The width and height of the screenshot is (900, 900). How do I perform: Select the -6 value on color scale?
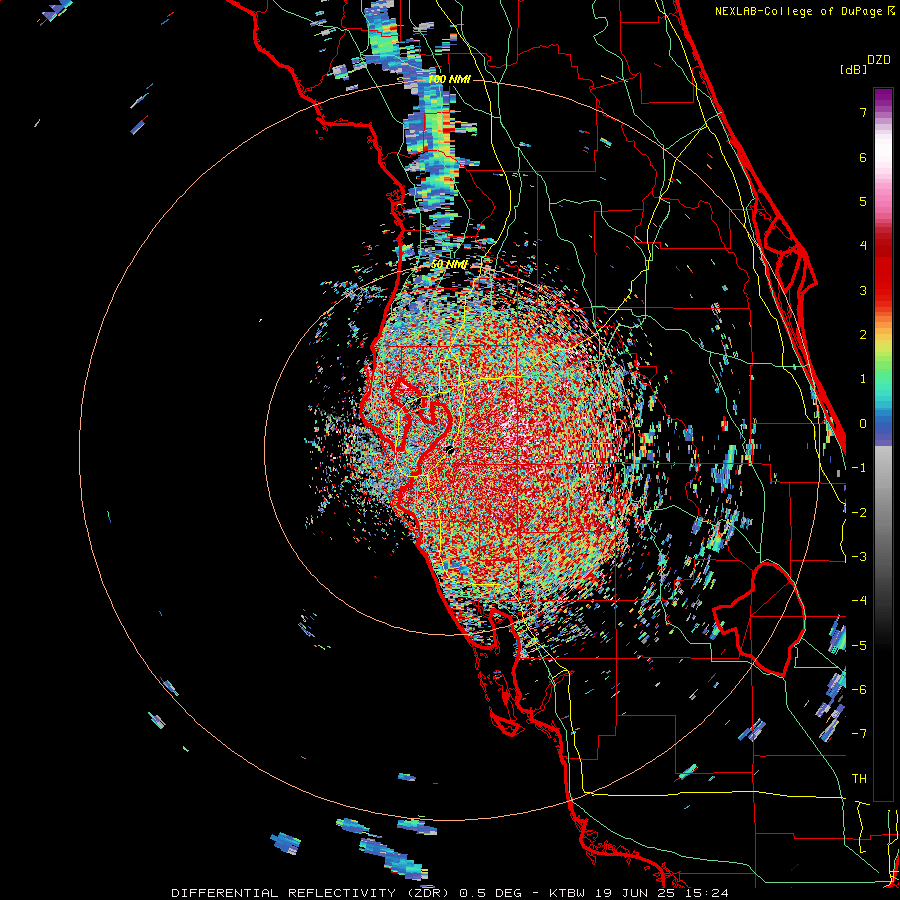pyautogui.click(x=859, y=690)
